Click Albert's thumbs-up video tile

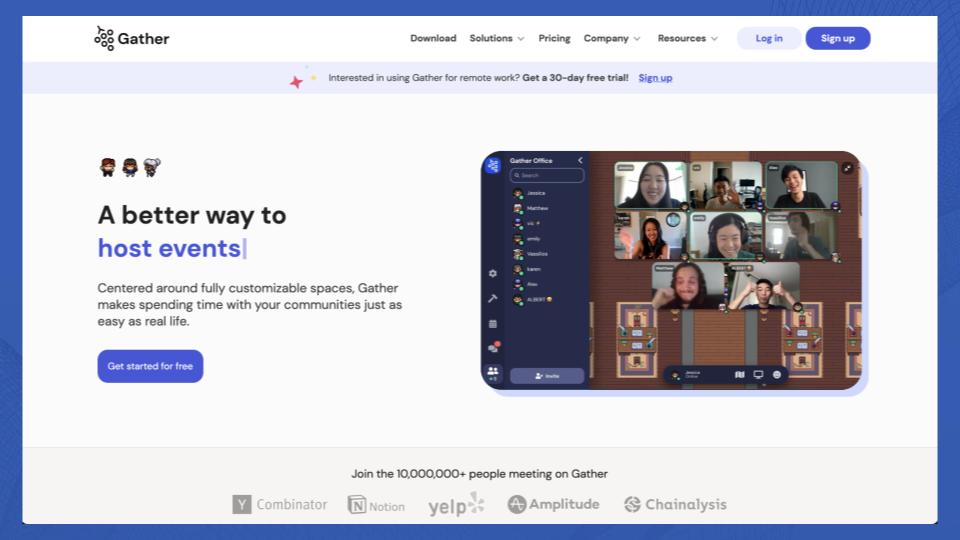tap(763, 287)
